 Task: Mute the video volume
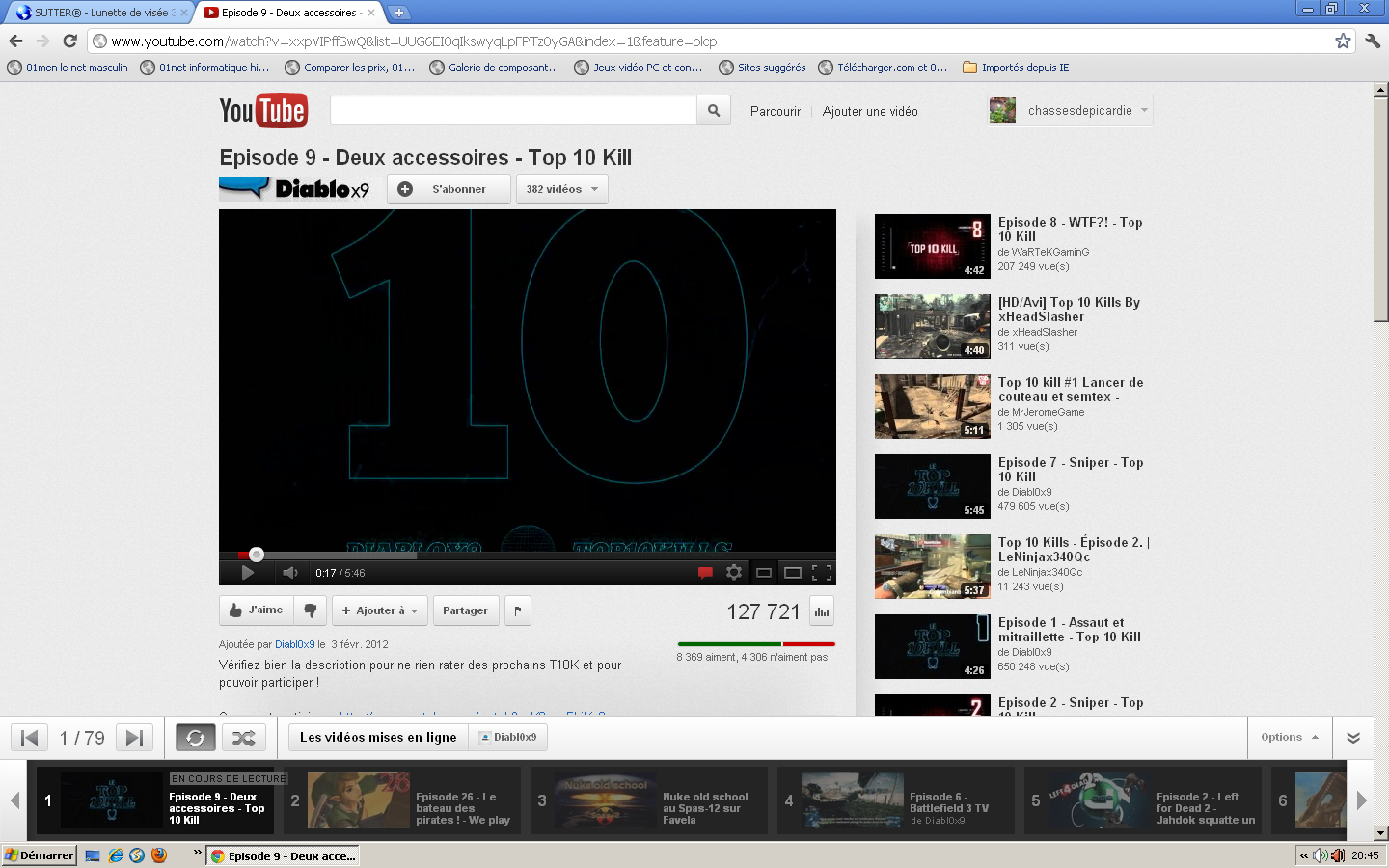tap(289, 573)
